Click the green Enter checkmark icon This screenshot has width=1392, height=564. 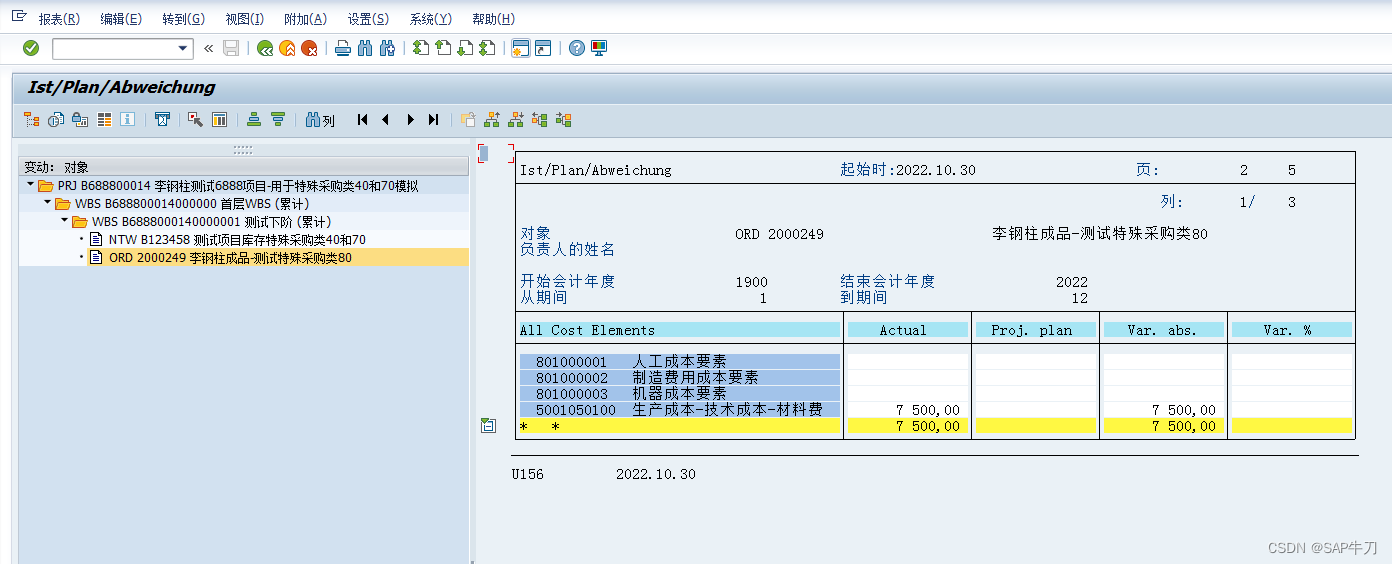tap(31, 48)
